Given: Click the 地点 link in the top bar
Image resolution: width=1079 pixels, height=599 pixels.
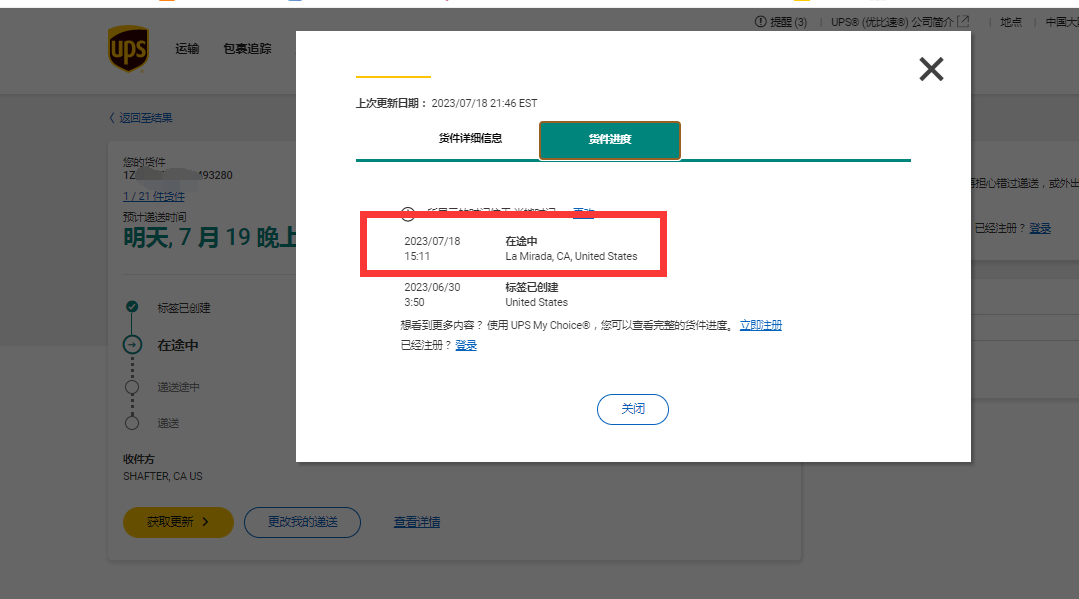Looking at the screenshot, I should point(1010,21).
